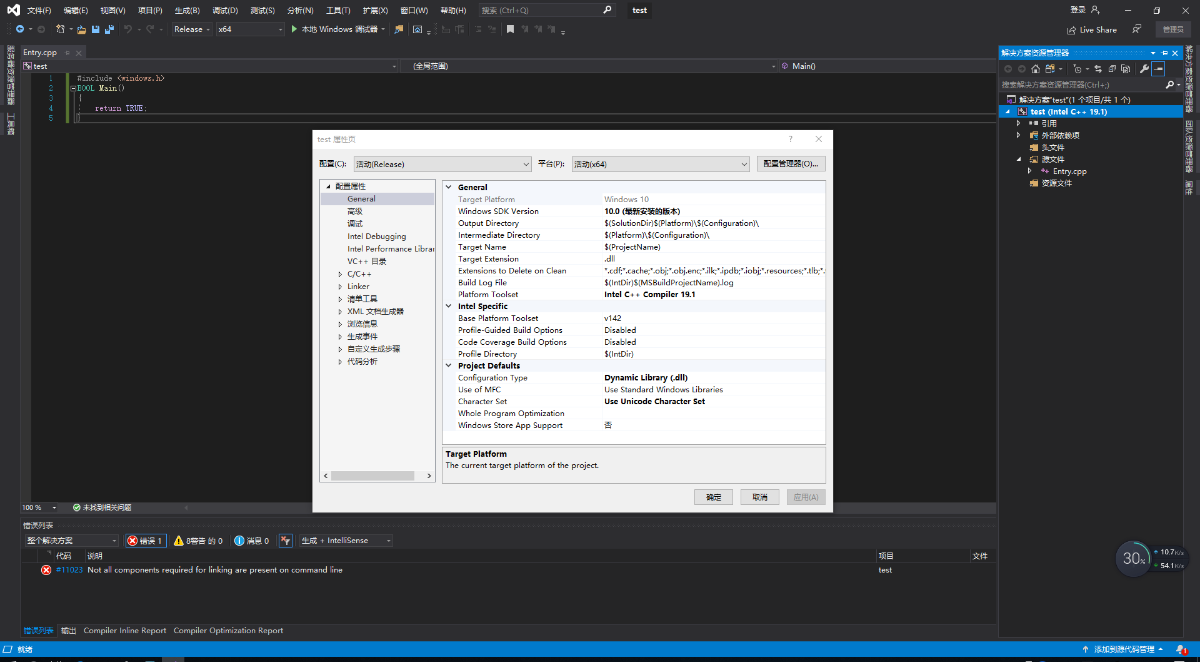Start debugging with the green play icon
Viewport: 1200px width, 662px height.
click(x=294, y=29)
